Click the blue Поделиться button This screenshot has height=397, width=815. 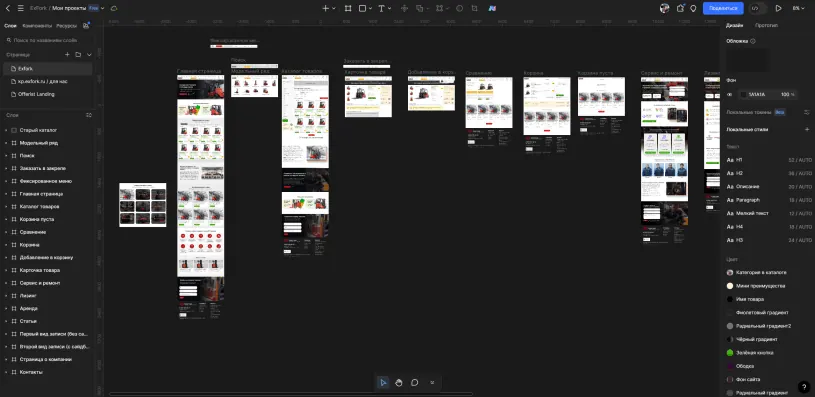pos(723,8)
